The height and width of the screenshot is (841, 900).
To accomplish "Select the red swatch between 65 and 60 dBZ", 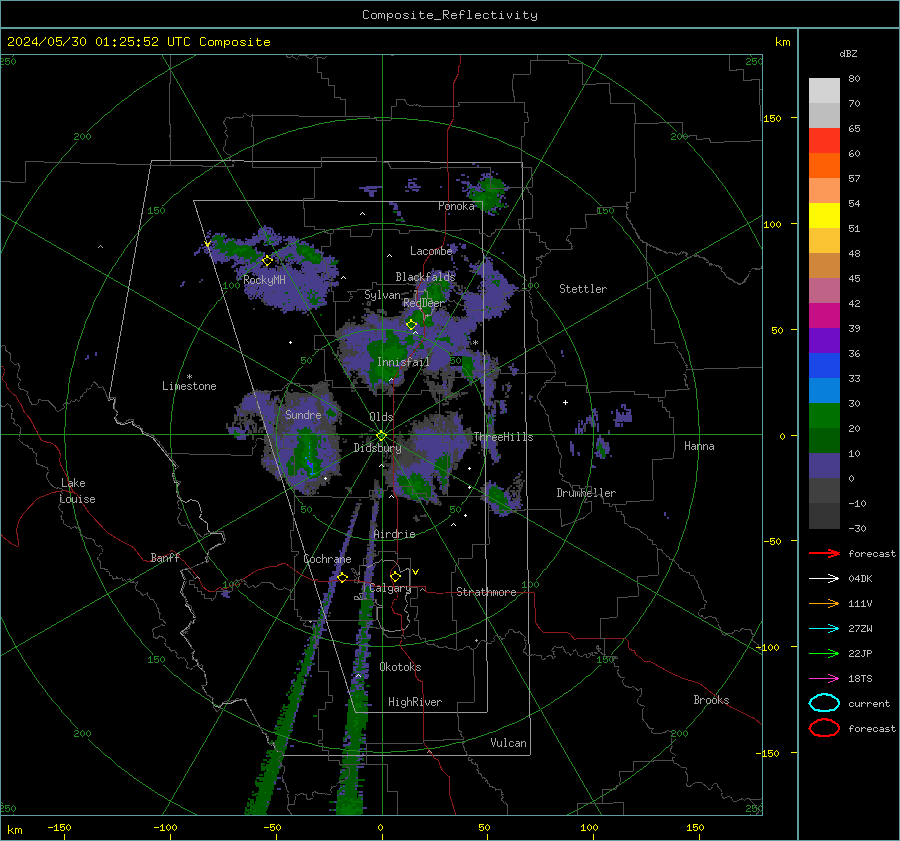I will tap(824, 140).
